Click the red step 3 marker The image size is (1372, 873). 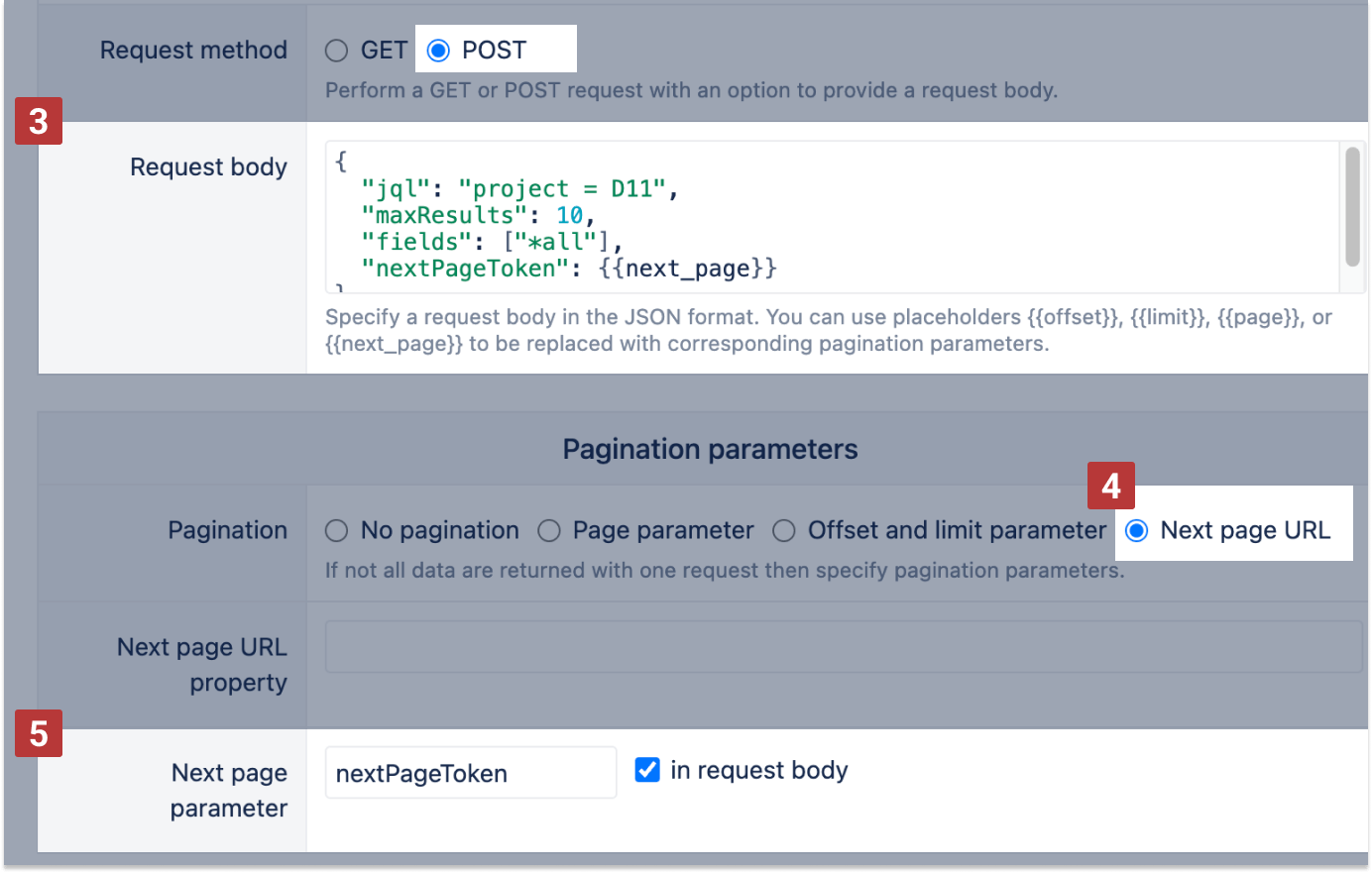click(39, 121)
